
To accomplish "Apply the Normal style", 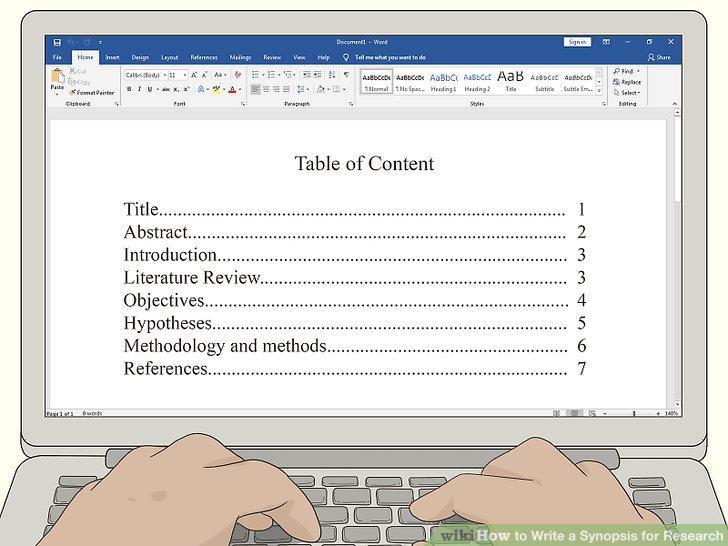I will pyautogui.click(x=377, y=82).
